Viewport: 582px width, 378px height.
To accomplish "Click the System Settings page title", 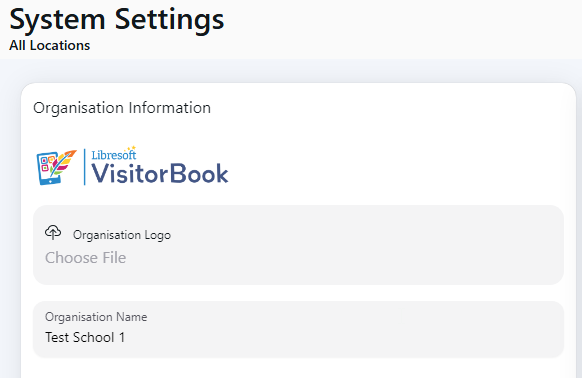I will pyautogui.click(x=117, y=19).
